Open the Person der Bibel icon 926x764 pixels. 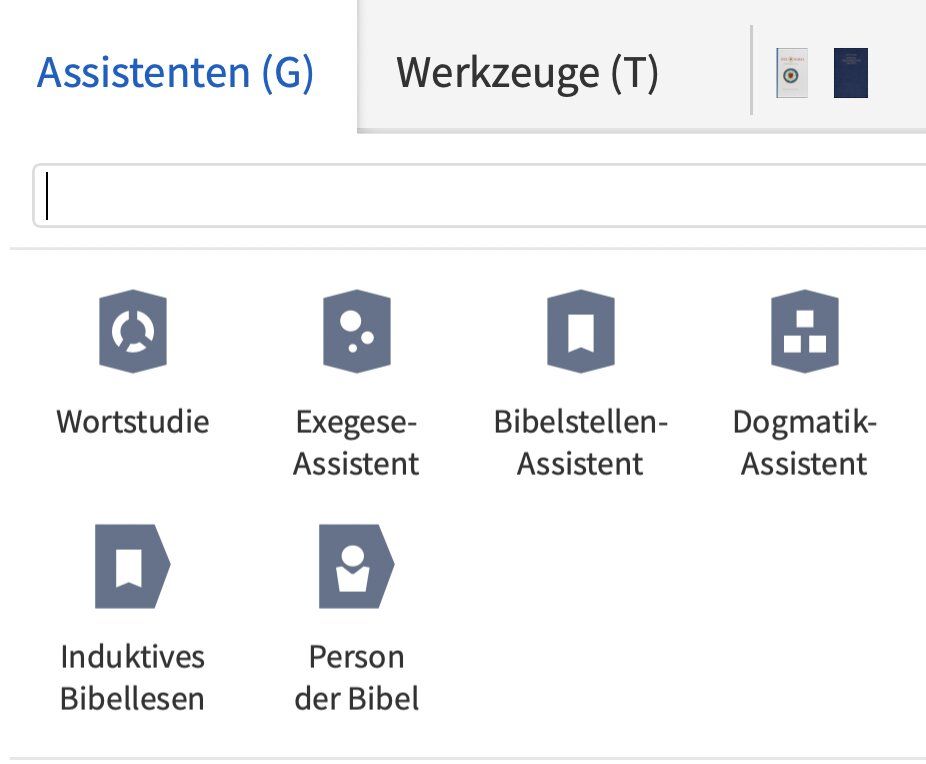(356, 566)
